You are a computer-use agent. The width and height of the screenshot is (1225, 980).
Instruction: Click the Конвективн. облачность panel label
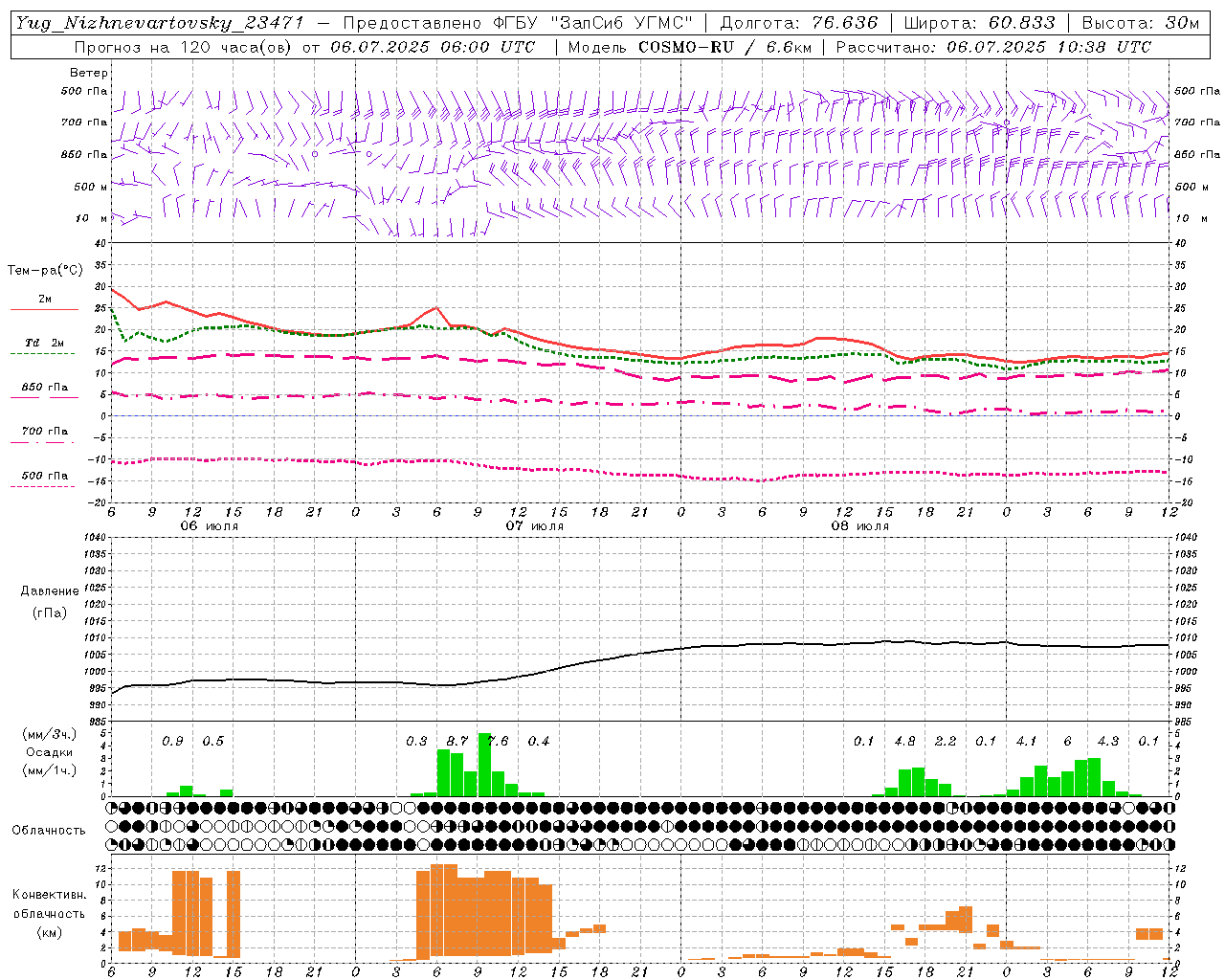point(50,903)
